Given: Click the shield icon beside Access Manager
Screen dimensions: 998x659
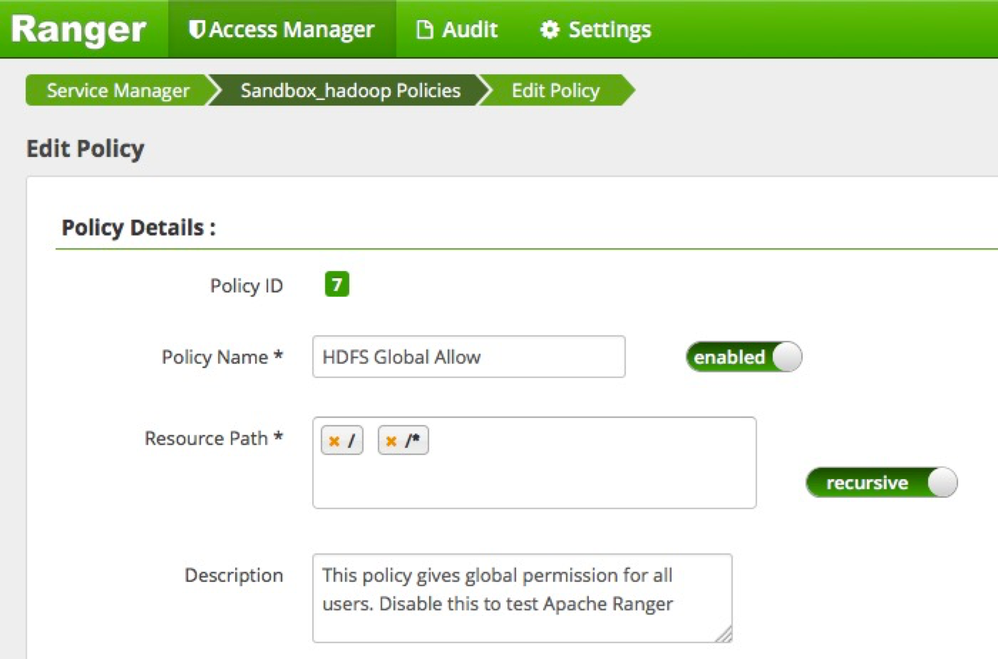Looking at the screenshot, I should click(x=197, y=30).
